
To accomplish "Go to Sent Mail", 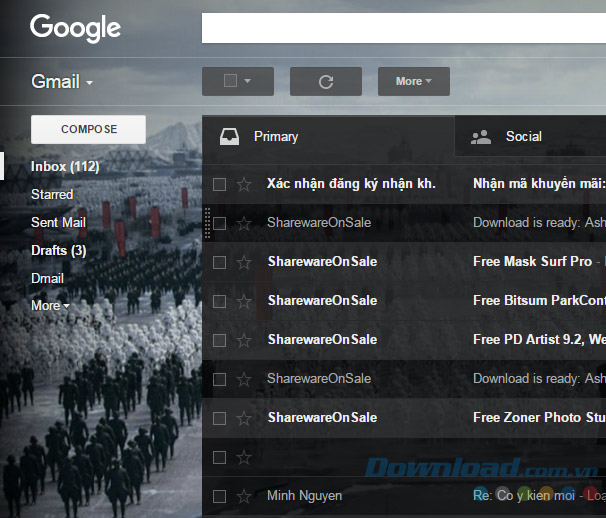I will [x=58, y=222].
